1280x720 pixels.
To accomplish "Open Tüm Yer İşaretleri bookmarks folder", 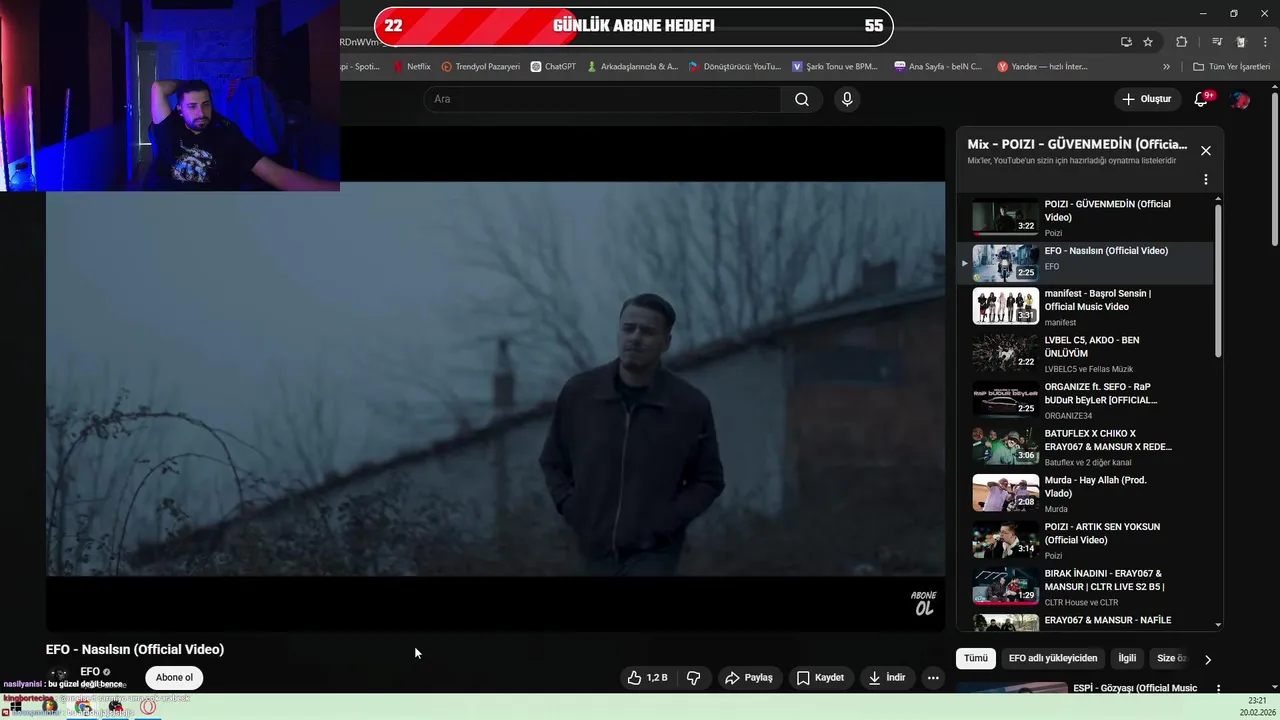I will click(x=1231, y=67).
